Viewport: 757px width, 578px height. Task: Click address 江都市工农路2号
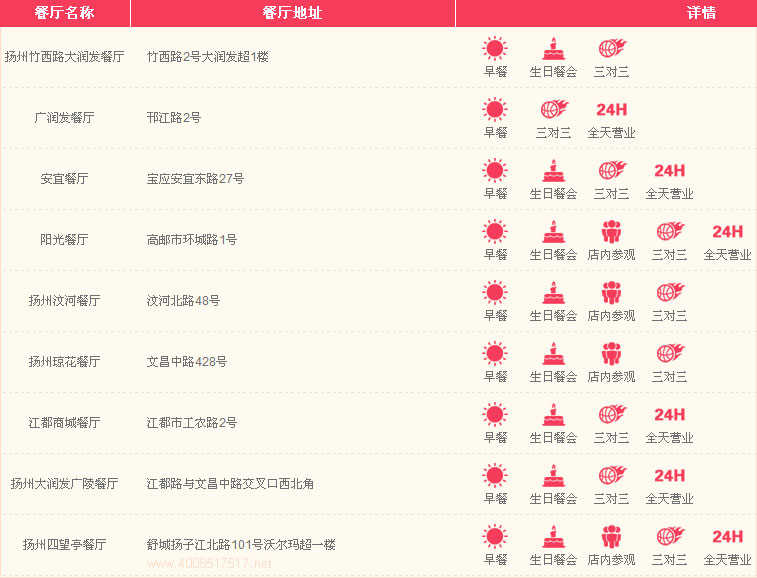point(192,423)
